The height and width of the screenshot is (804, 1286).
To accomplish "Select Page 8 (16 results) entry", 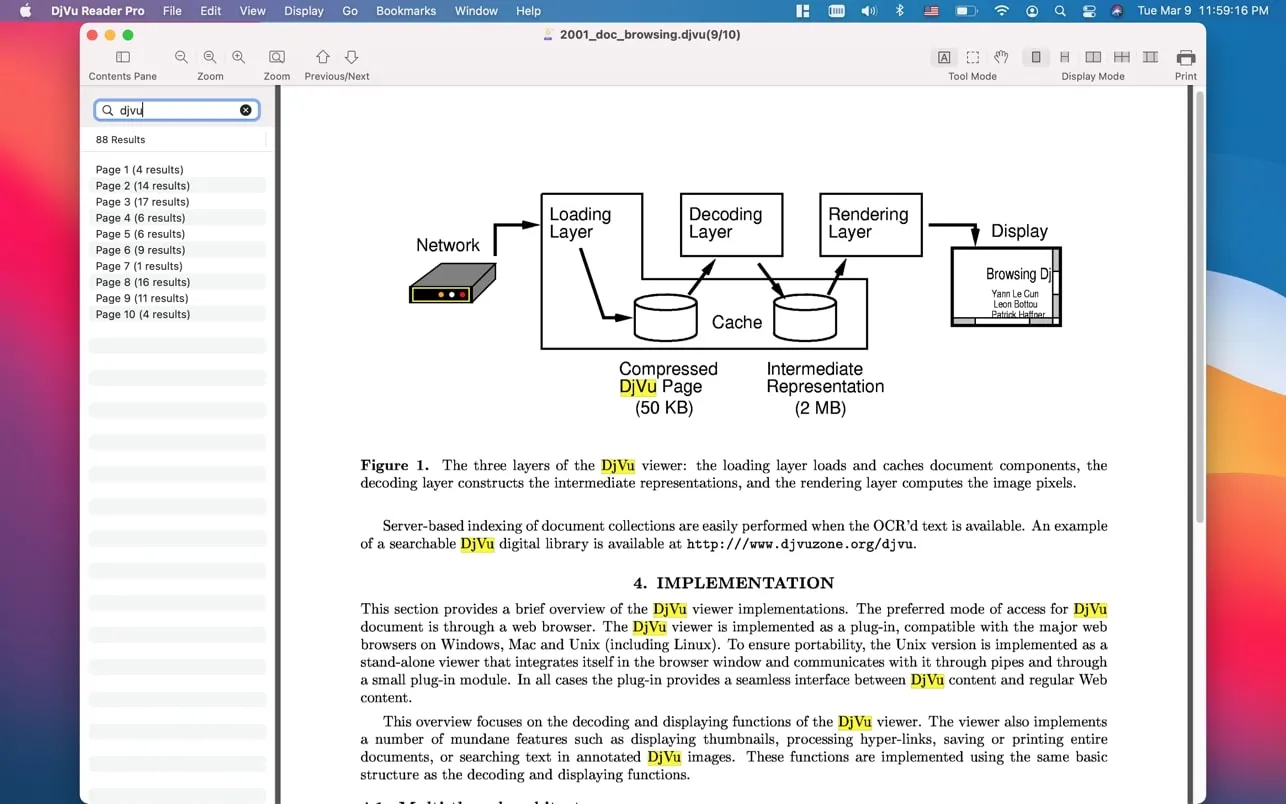I will pos(142,282).
